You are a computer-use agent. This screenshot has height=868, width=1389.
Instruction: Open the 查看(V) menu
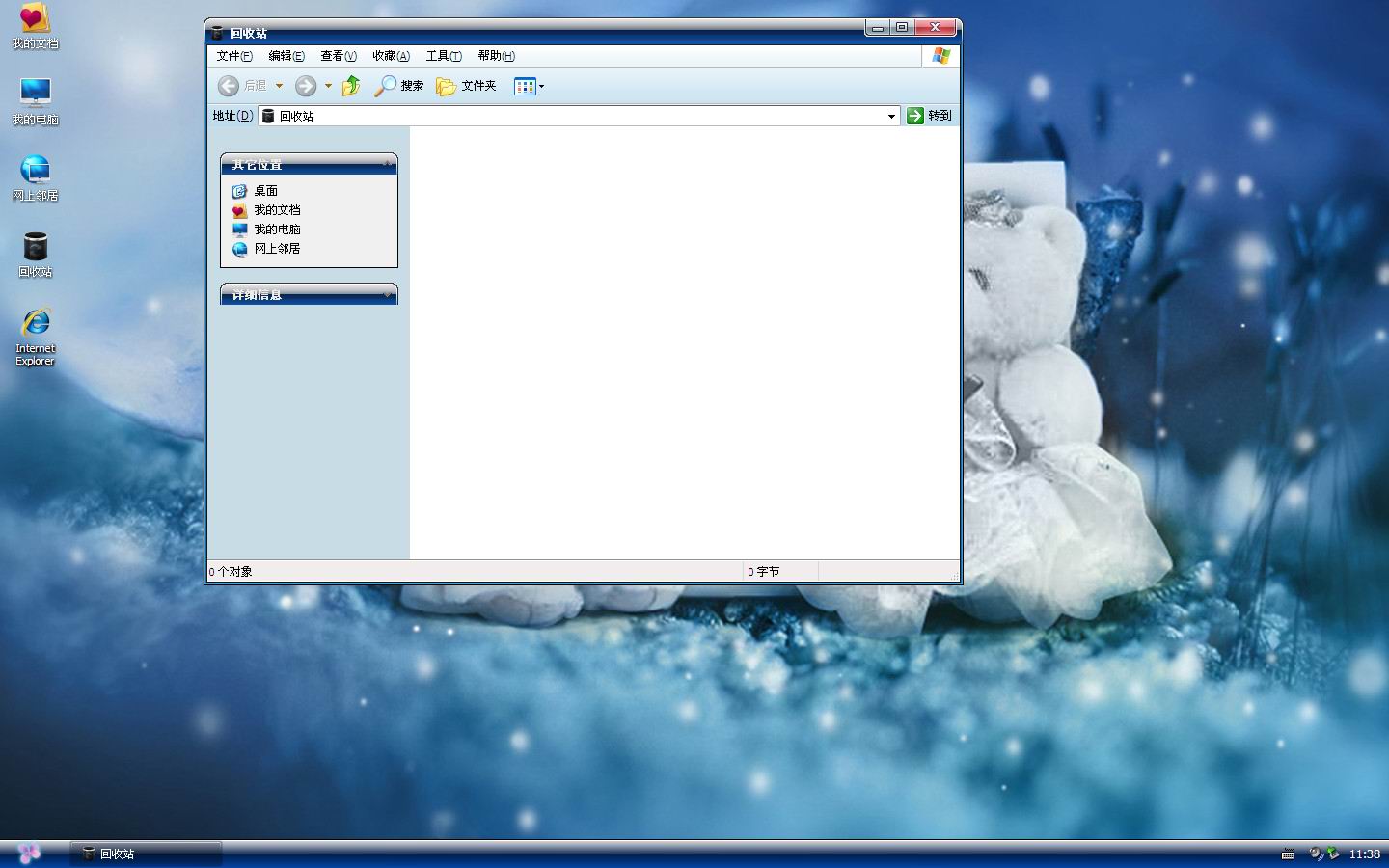tap(339, 56)
